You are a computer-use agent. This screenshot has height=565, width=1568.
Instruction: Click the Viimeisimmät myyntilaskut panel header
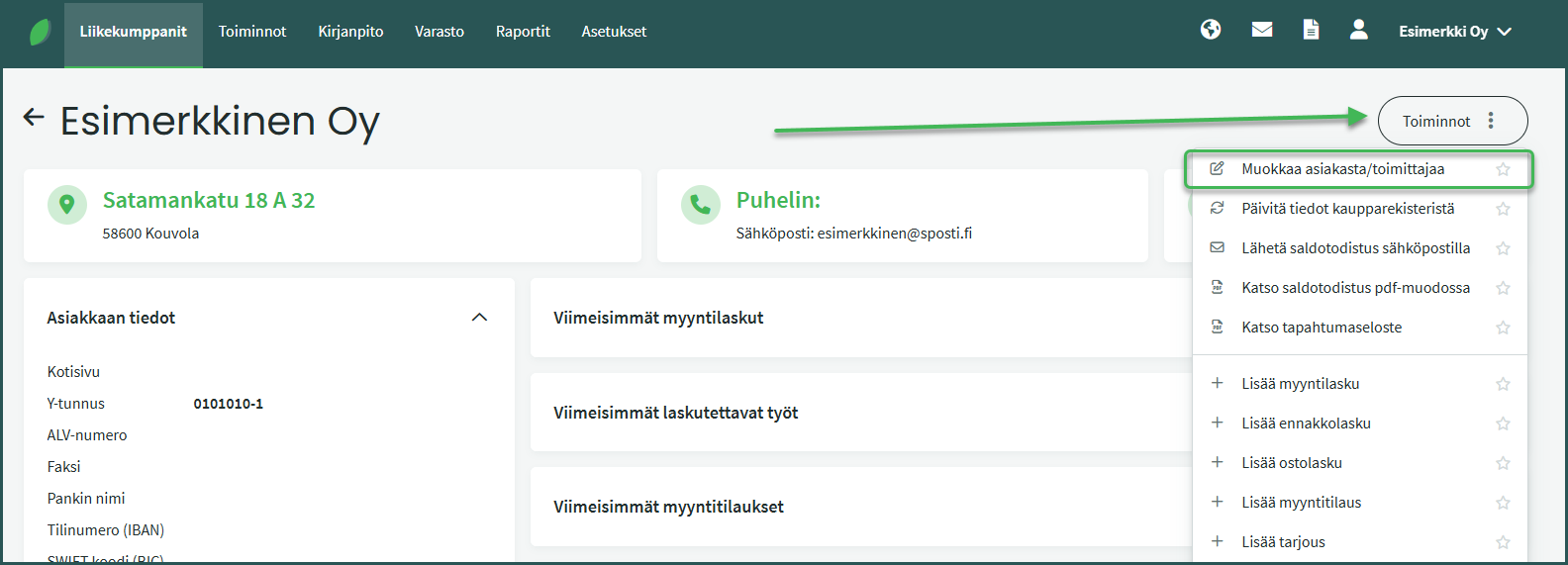pos(658,318)
